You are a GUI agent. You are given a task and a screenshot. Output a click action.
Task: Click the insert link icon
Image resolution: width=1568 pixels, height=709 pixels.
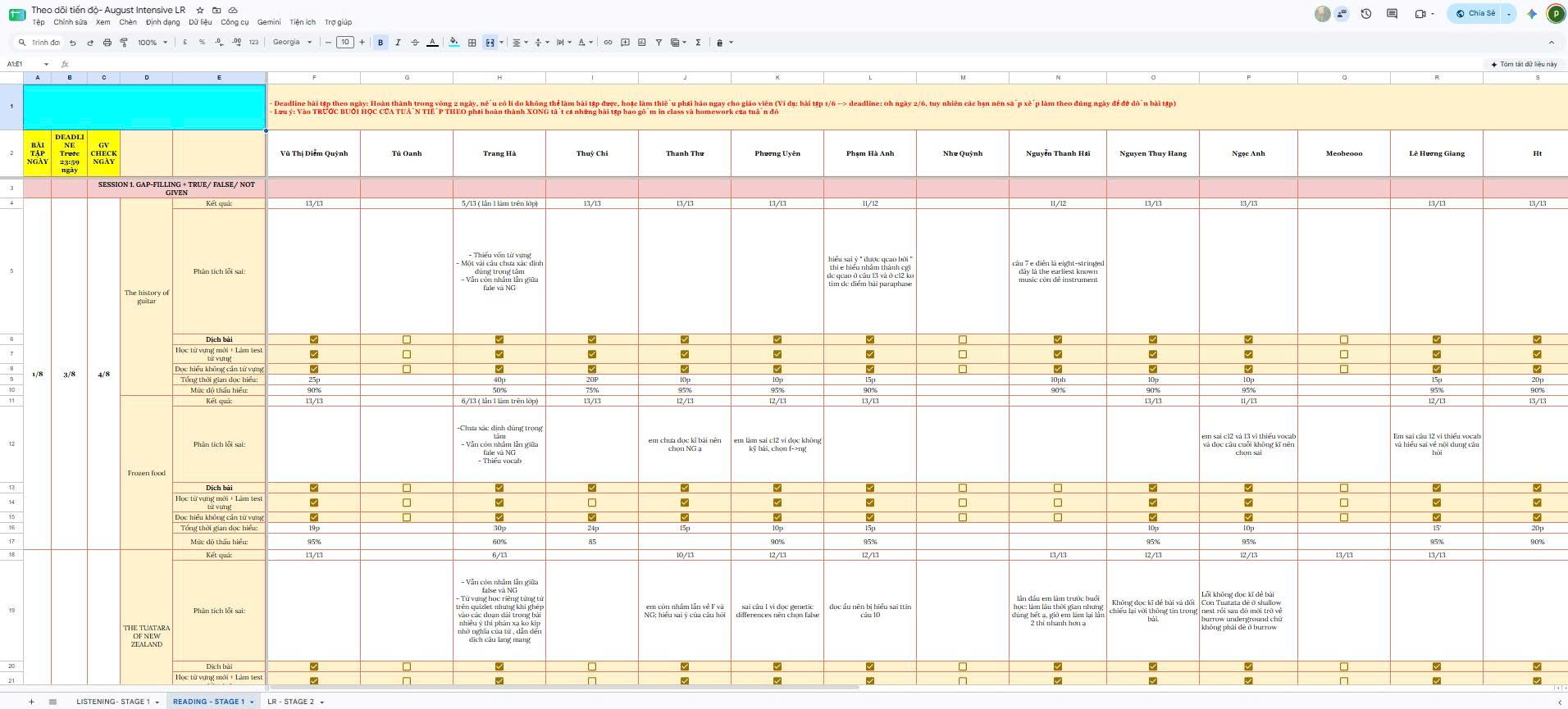[608, 43]
